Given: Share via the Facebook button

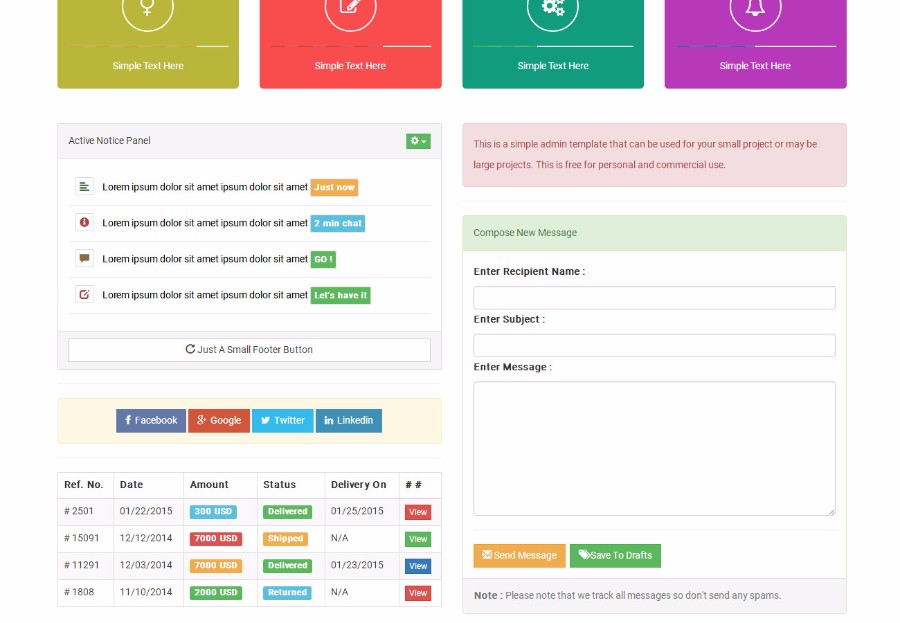Looking at the screenshot, I should [151, 420].
